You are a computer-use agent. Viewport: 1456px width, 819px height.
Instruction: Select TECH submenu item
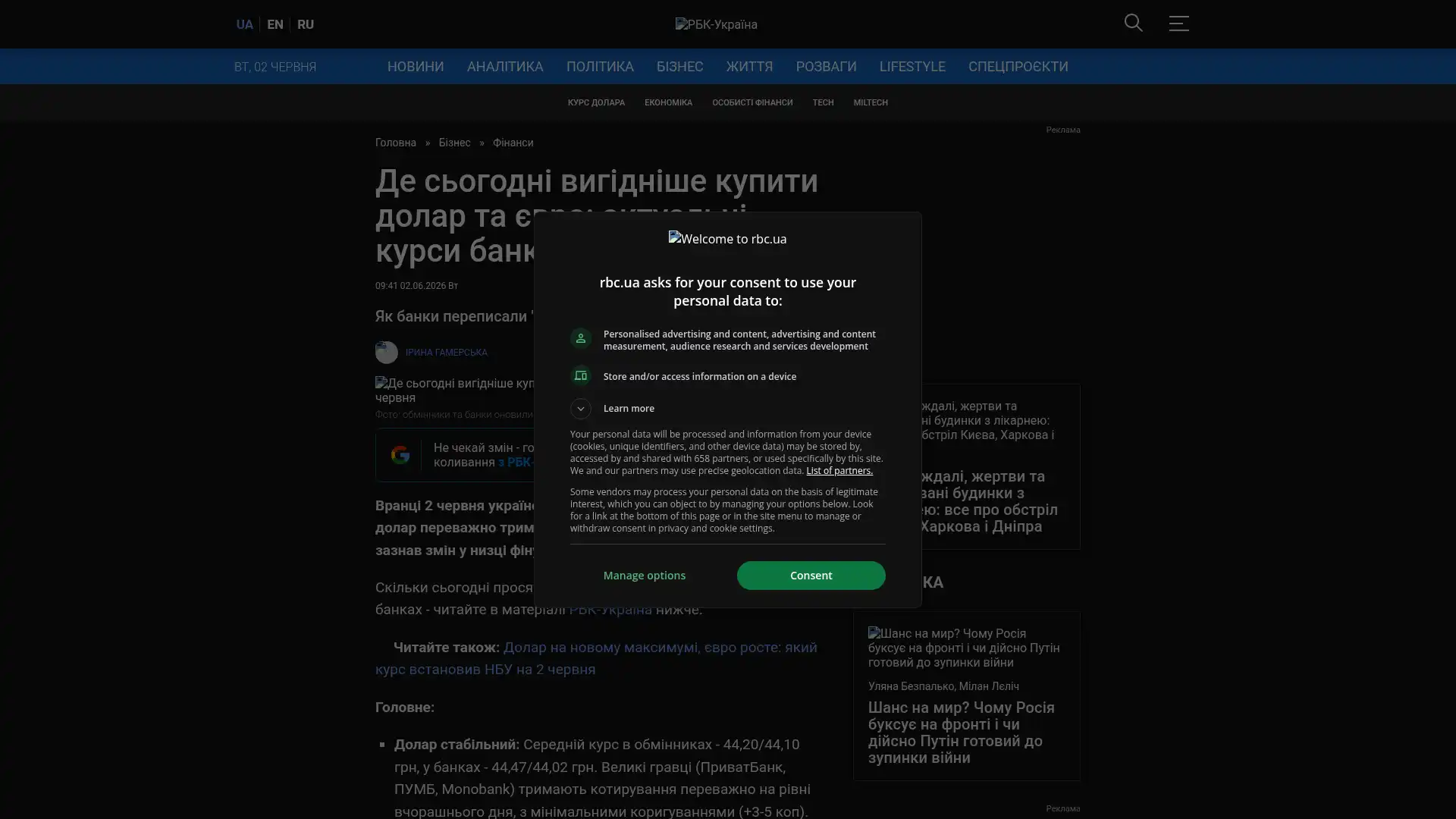tap(823, 102)
